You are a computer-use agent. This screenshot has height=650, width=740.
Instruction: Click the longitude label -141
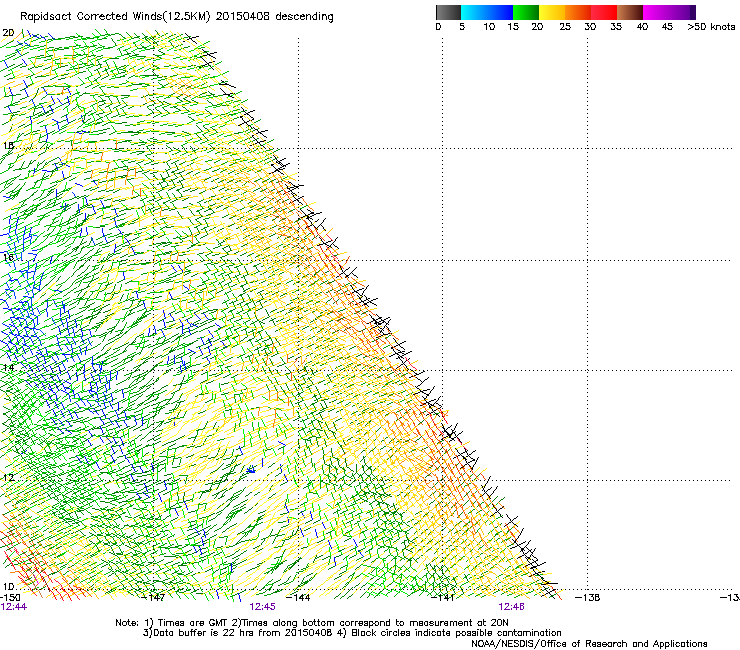(443, 598)
